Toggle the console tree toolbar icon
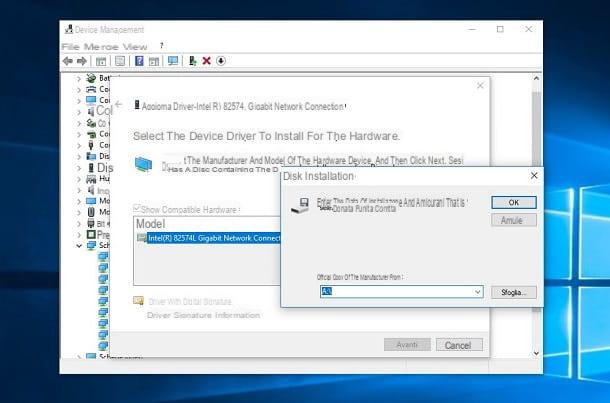 [x=101, y=61]
